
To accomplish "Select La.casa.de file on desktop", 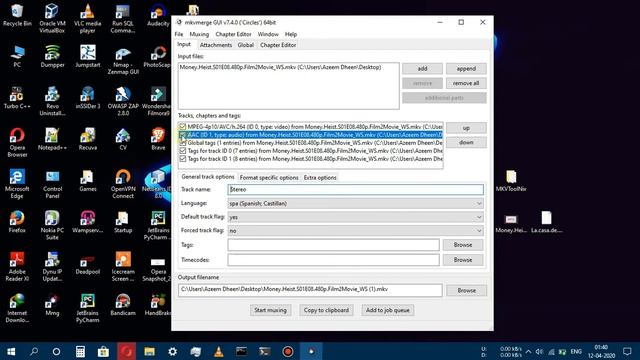I will [x=547, y=222].
